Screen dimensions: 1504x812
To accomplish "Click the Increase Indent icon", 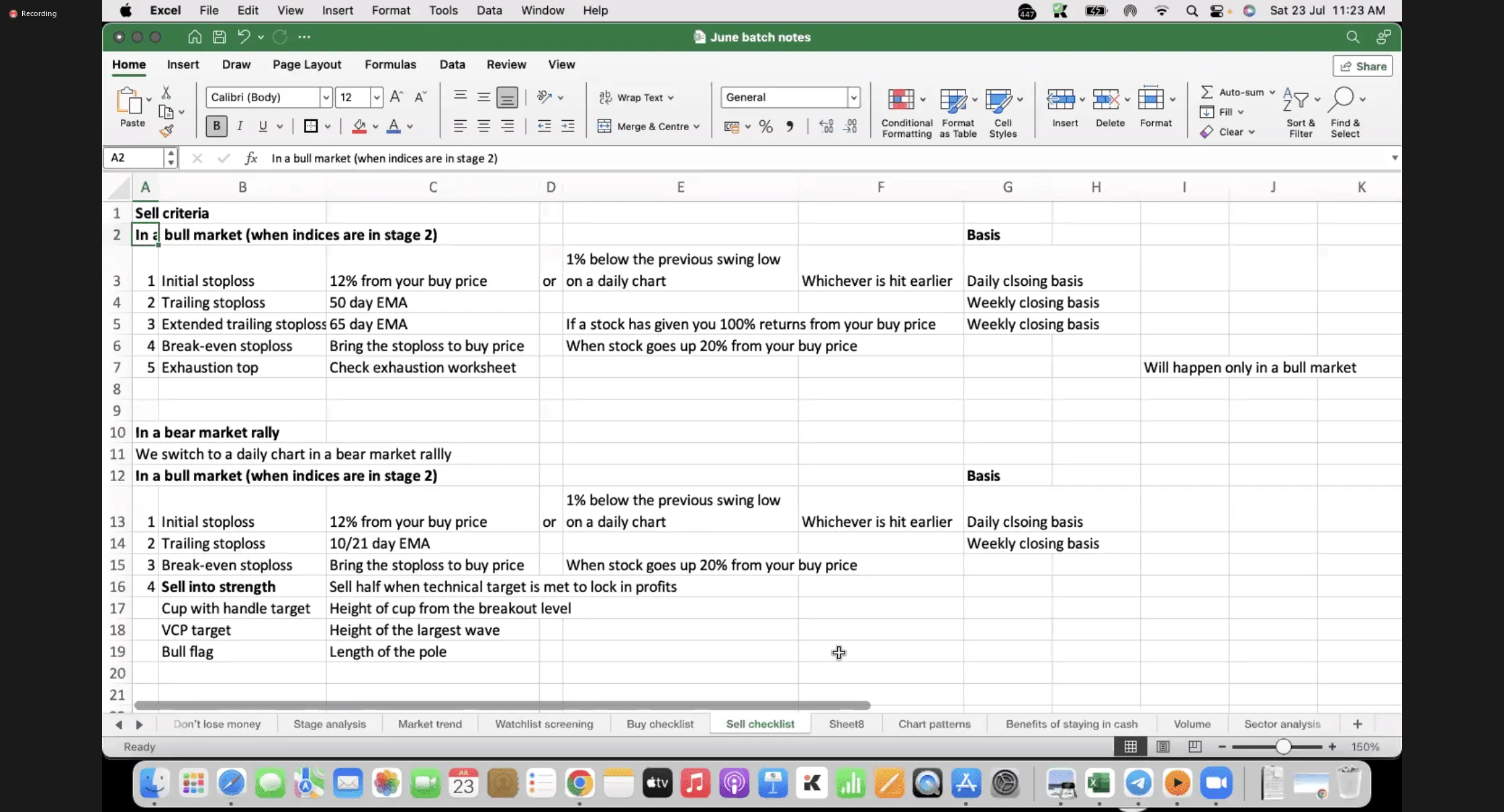I will point(567,126).
